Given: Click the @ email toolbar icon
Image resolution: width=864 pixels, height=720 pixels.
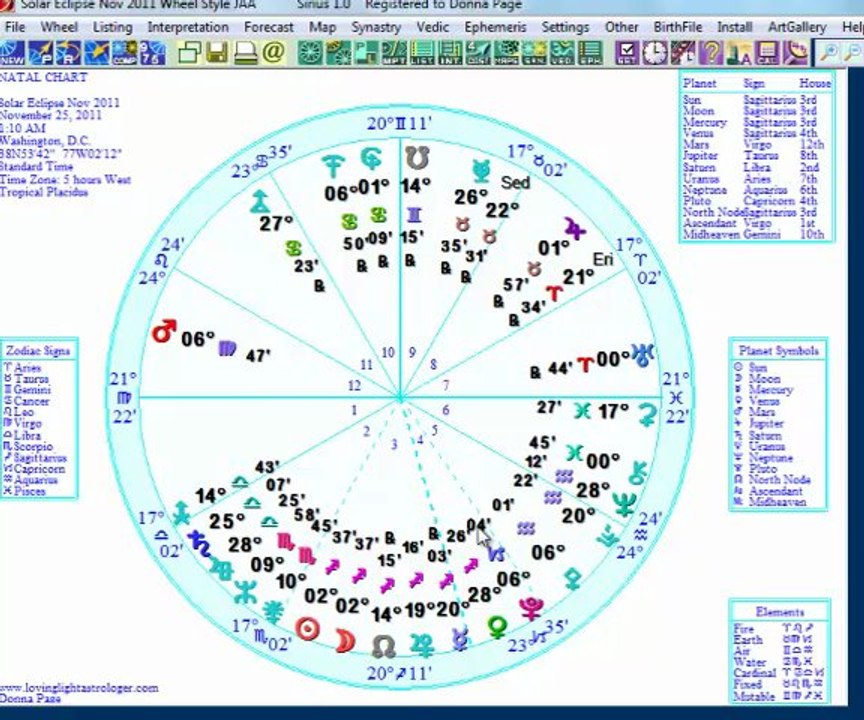Looking at the screenshot, I should coord(274,53).
